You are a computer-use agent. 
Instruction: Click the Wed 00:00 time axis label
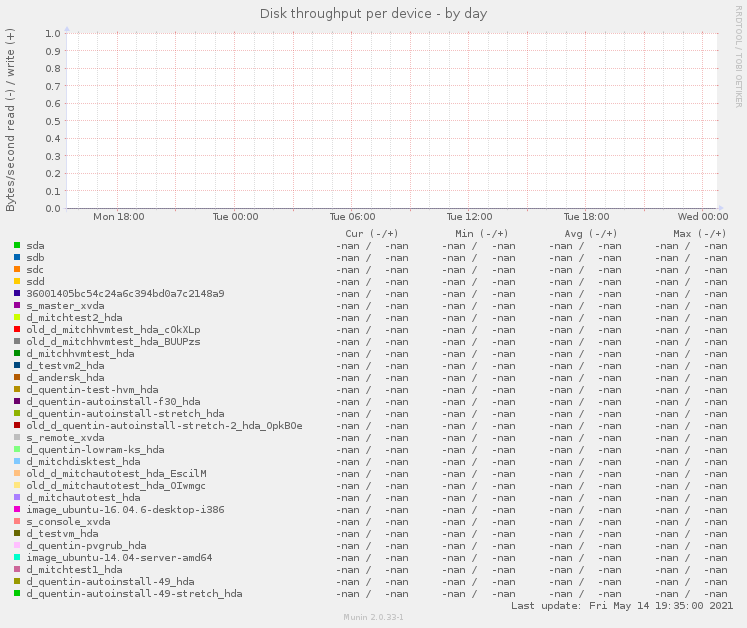click(x=702, y=216)
